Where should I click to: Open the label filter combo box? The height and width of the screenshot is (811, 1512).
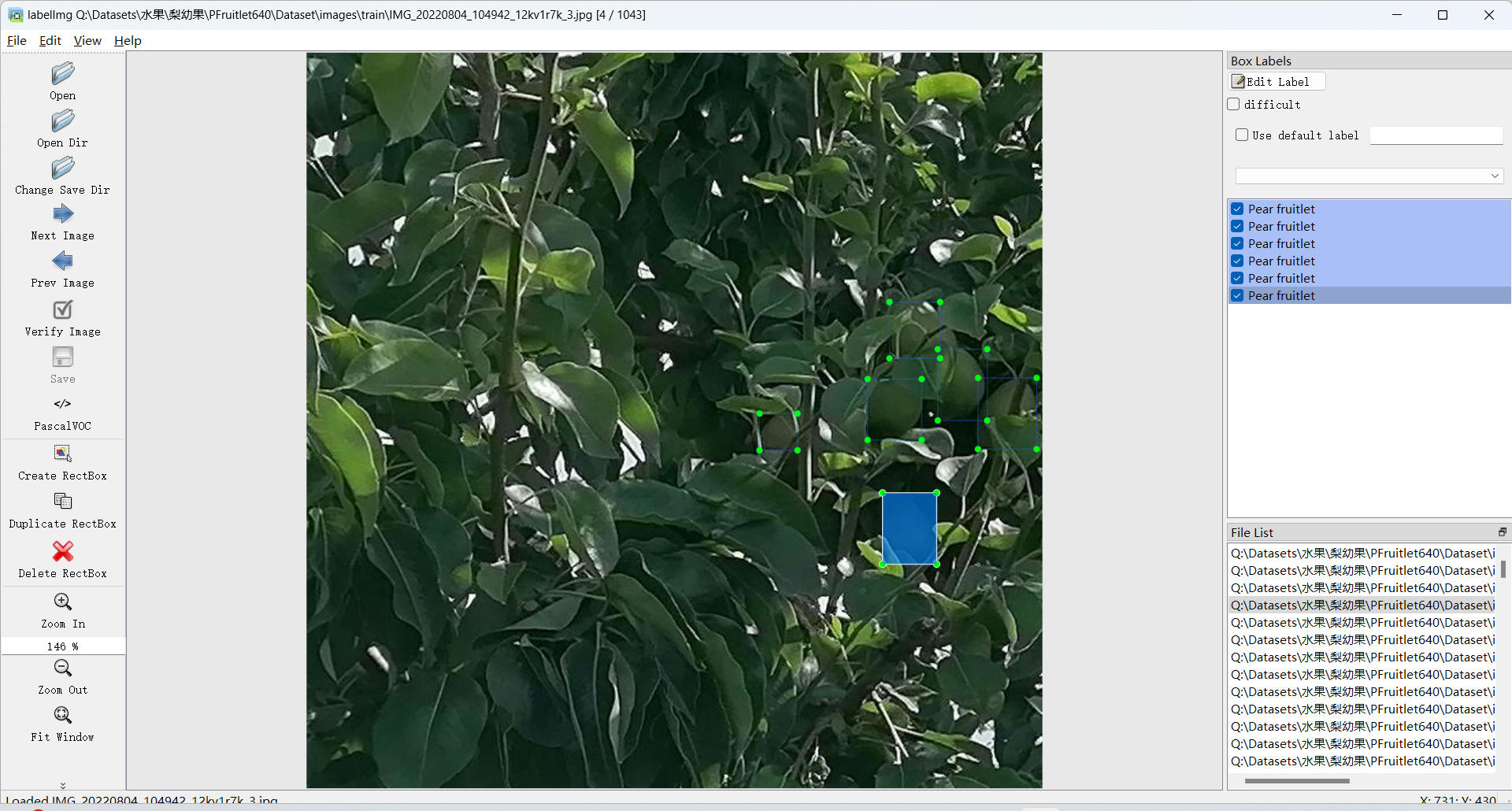click(1369, 176)
